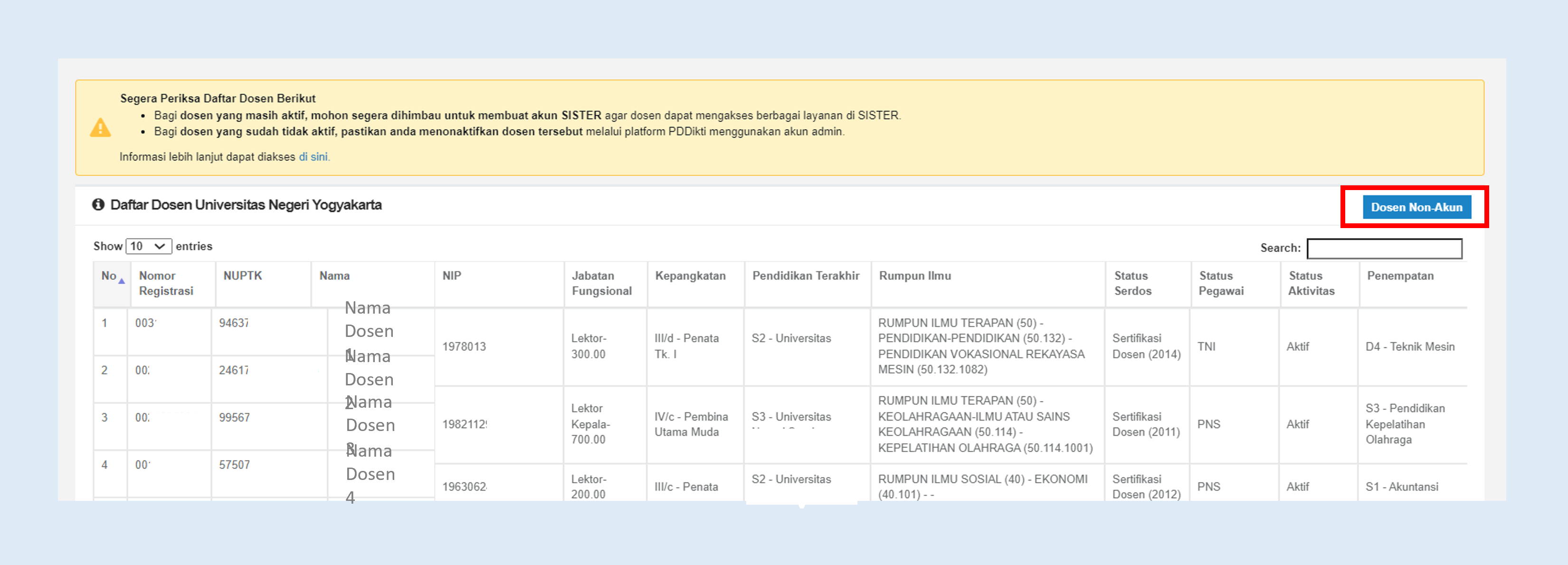Sort by Nama column header
Screen dimensions: 1568x565
[372, 284]
